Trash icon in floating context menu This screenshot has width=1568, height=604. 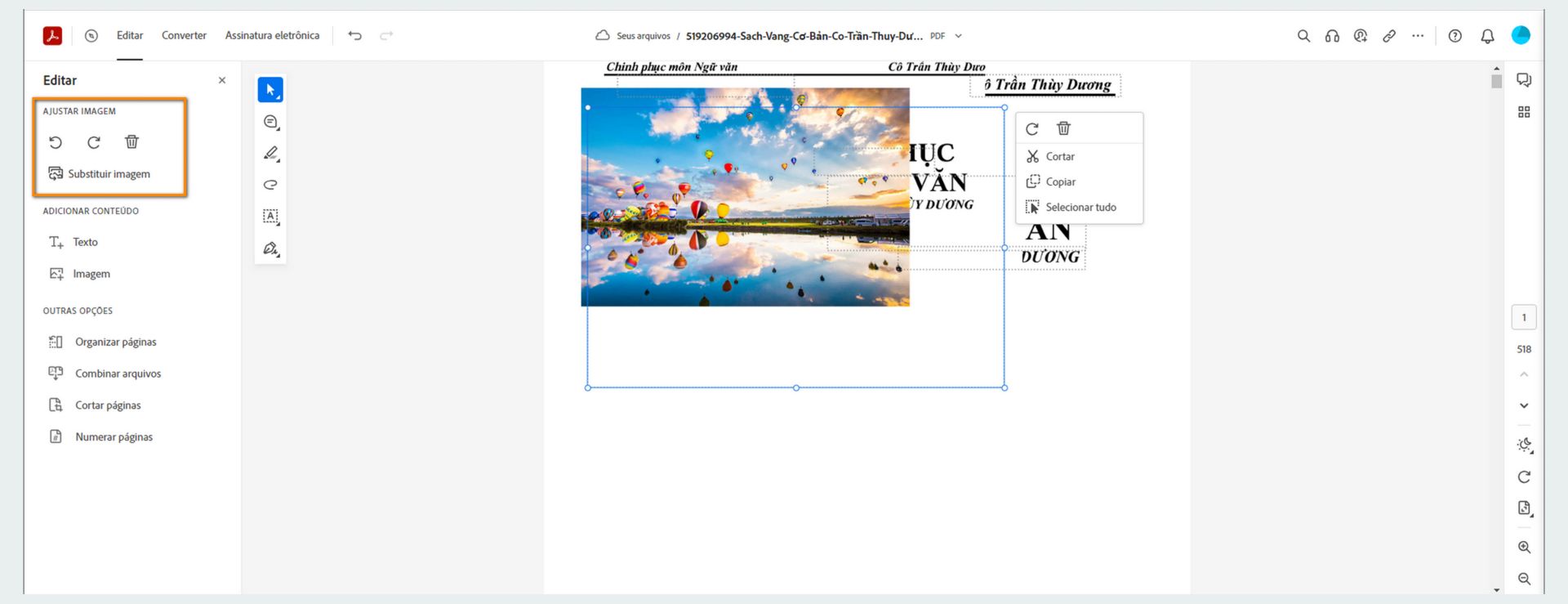point(1063,128)
